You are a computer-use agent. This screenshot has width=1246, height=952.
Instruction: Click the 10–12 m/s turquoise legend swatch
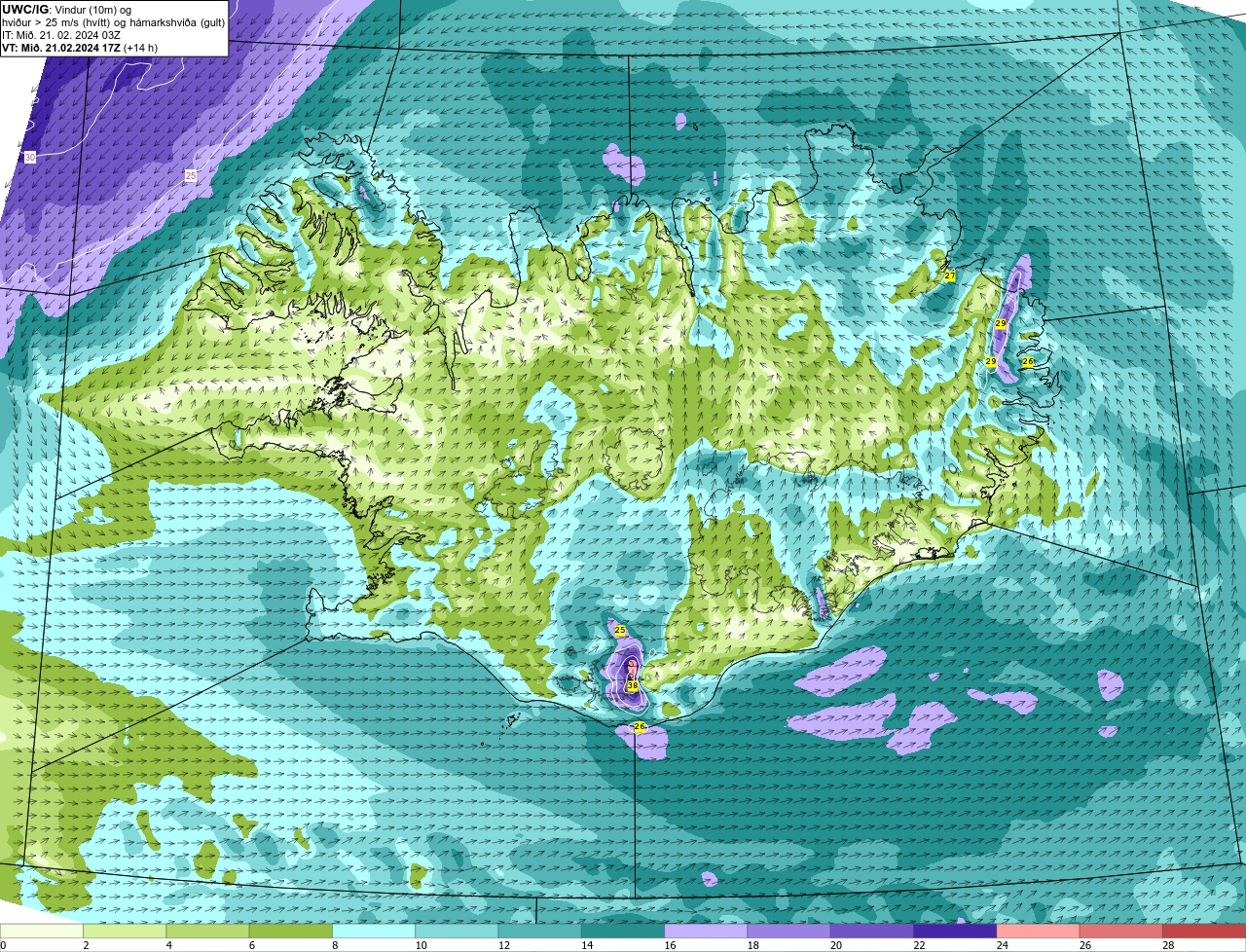tap(457, 931)
